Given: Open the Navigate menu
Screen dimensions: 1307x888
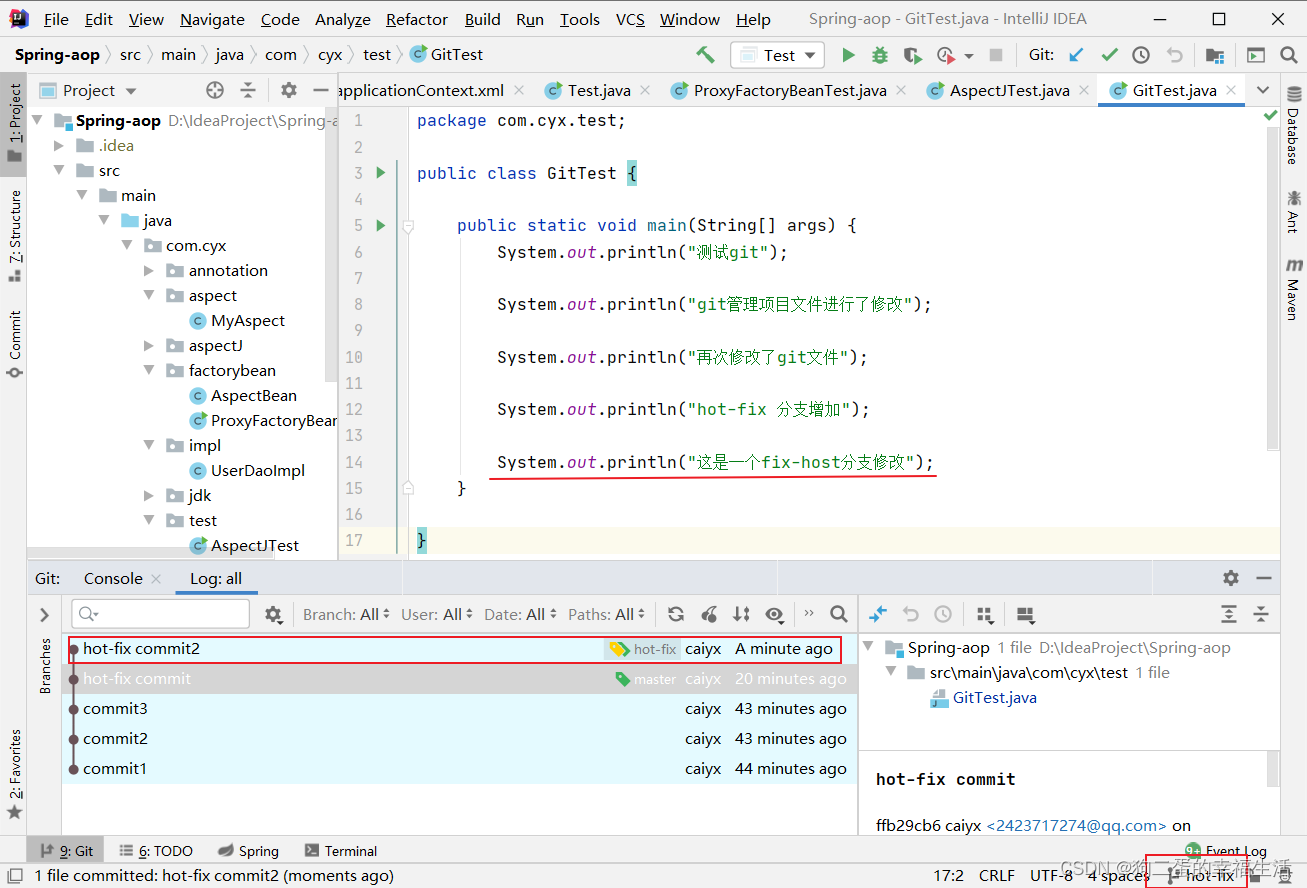Looking at the screenshot, I should (212, 19).
